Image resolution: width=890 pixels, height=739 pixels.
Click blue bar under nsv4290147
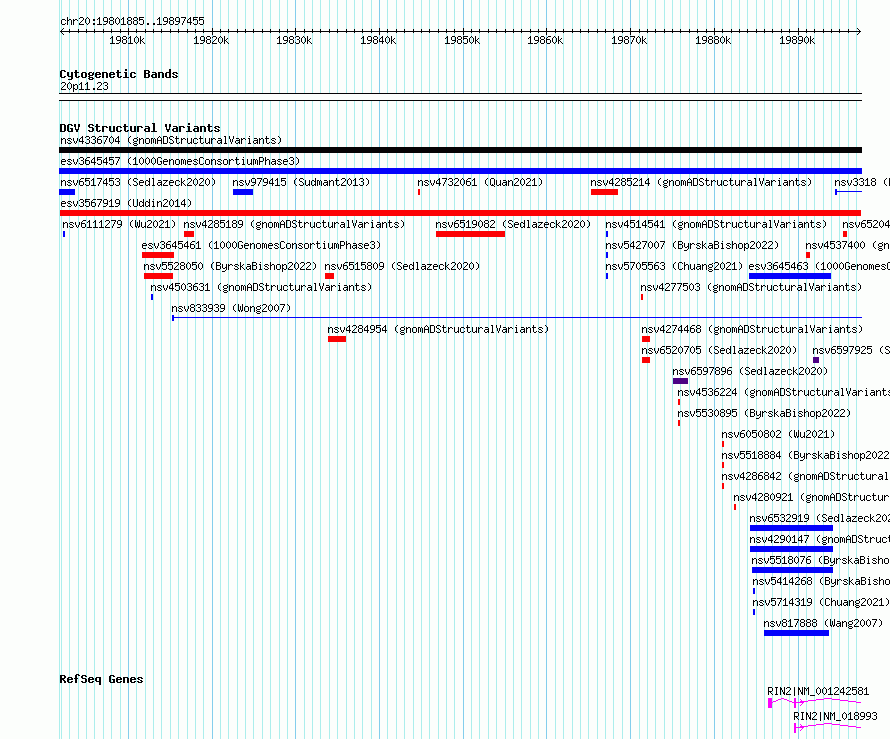(x=791, y=549)
